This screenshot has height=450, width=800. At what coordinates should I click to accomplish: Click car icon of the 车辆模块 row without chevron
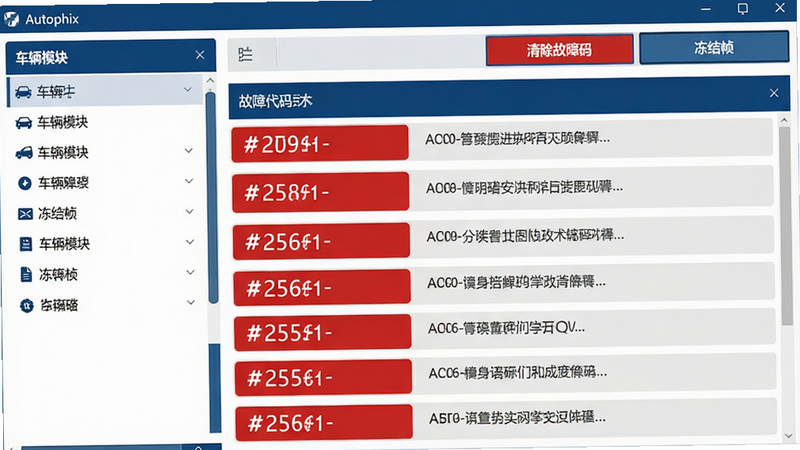(x=23, y=122)
